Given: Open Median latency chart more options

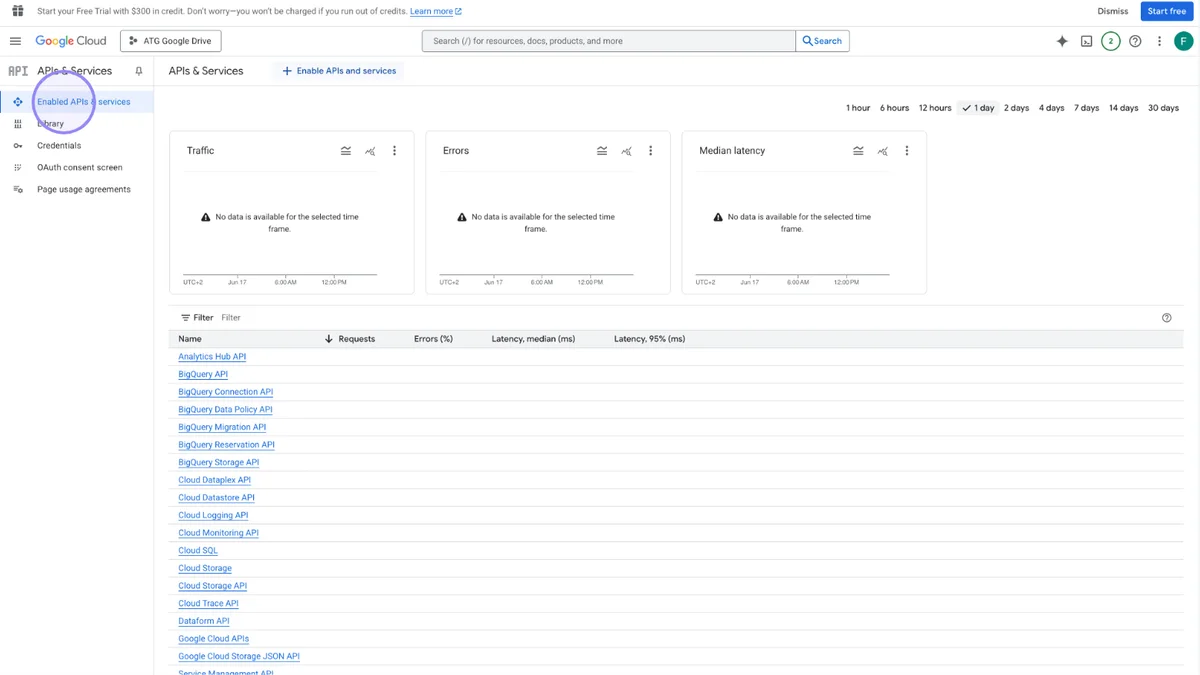Looking at the screenshot, I should click(x=906, y=151).
